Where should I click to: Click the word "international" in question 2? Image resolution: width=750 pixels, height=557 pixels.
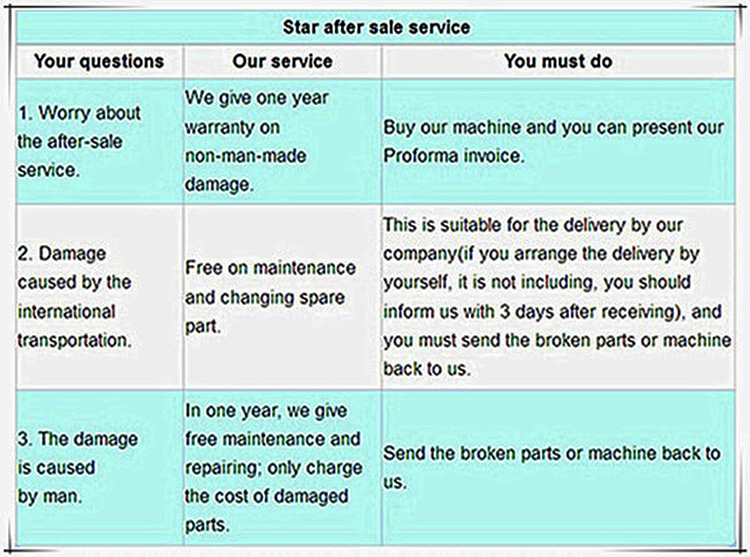pyautogui.click(x=66, y=311)
